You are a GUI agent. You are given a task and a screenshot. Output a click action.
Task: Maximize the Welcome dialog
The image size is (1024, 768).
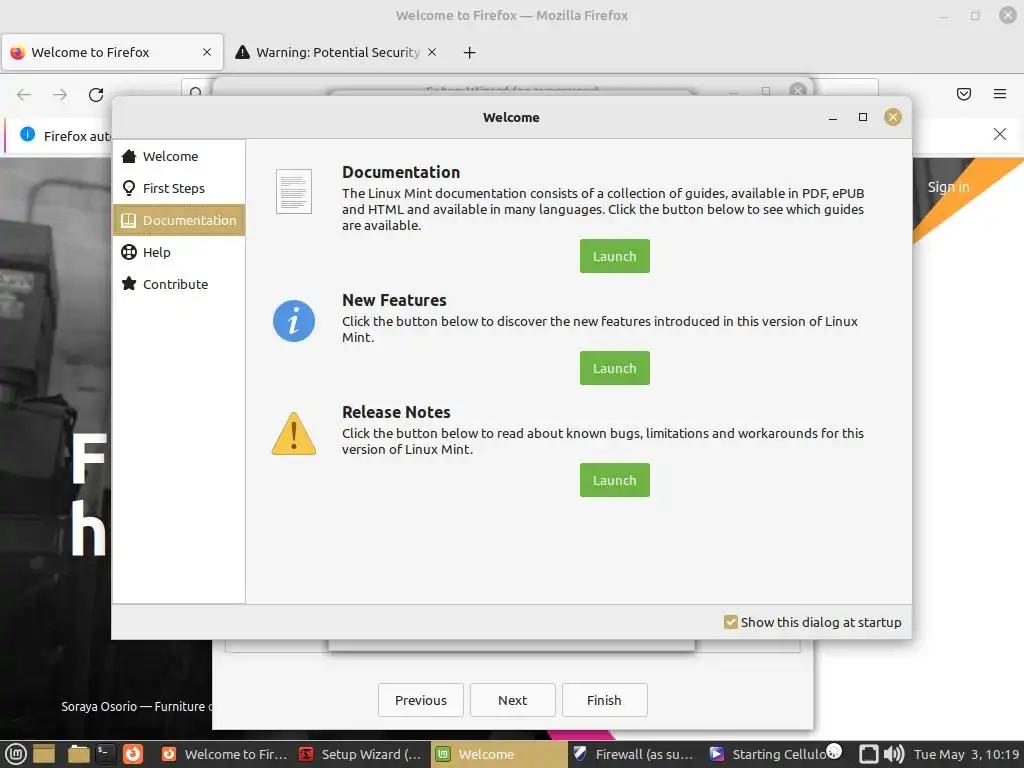point(863,118)
